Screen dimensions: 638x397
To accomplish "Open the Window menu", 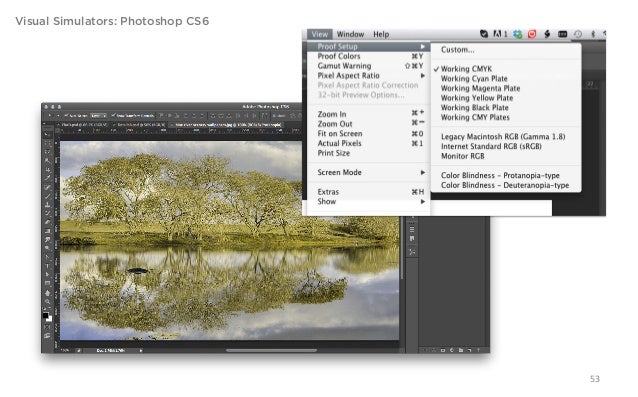I will pos(350,34).
